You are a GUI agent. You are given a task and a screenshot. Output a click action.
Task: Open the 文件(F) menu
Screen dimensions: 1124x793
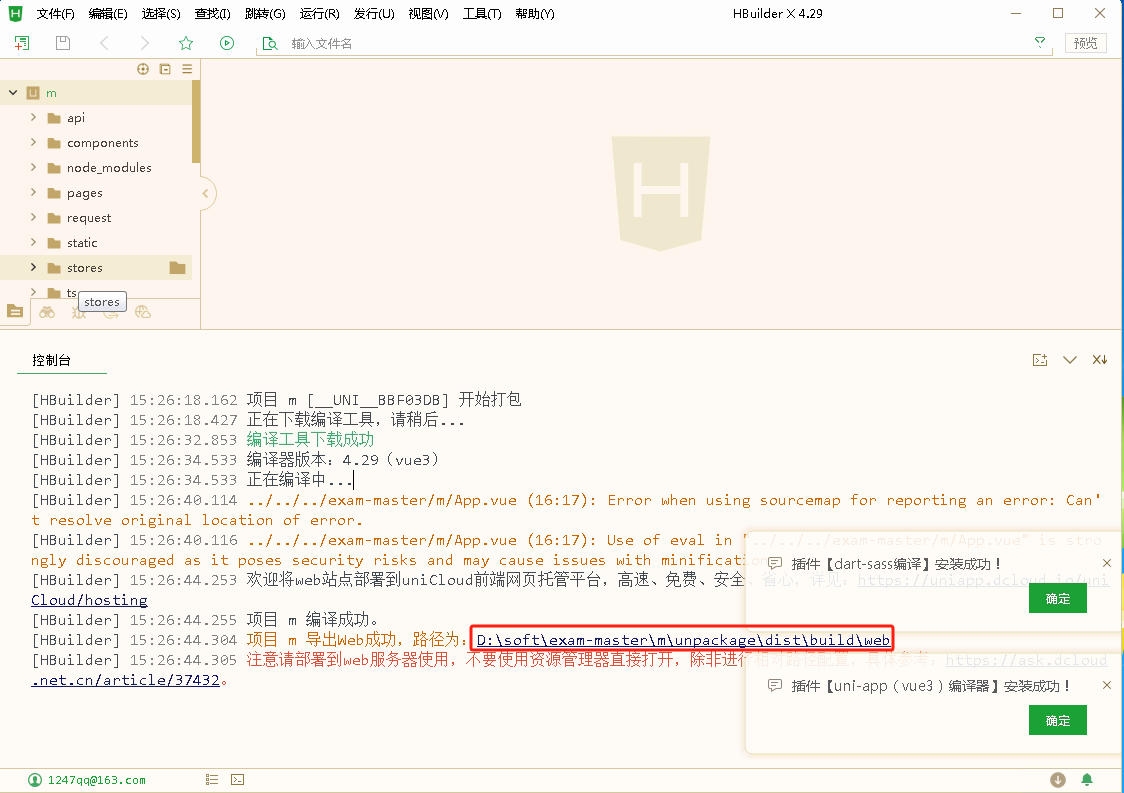(55, 14)
